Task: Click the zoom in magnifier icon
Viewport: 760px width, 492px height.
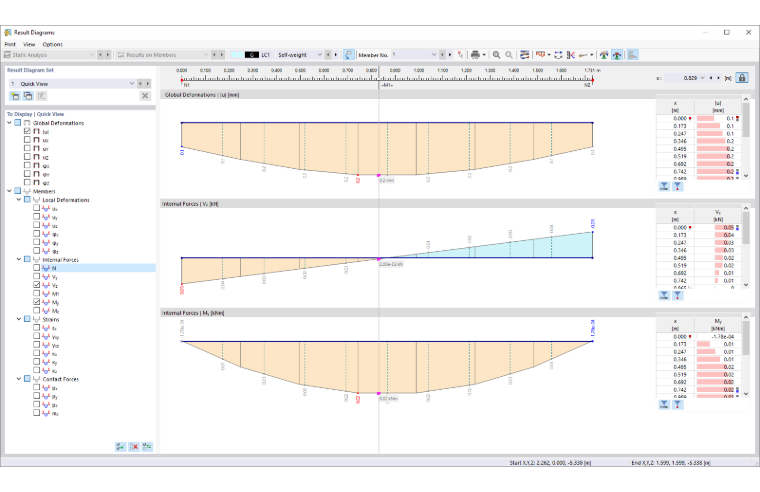Action: pyautogui.click(x=496, y=55)
